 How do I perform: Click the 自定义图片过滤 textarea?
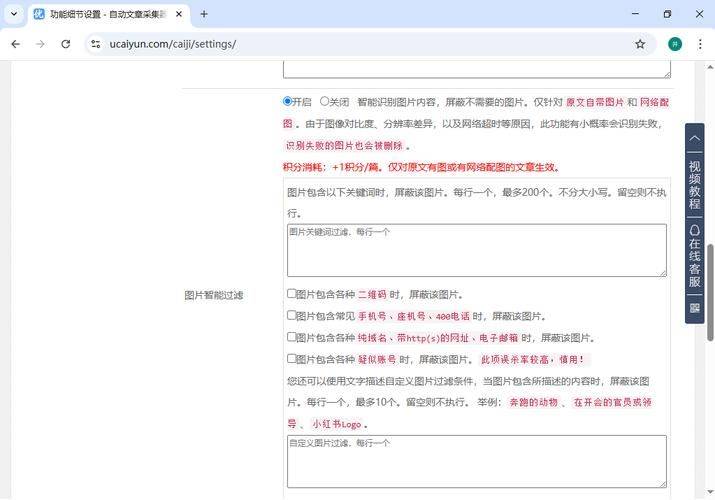coord(477,461)
